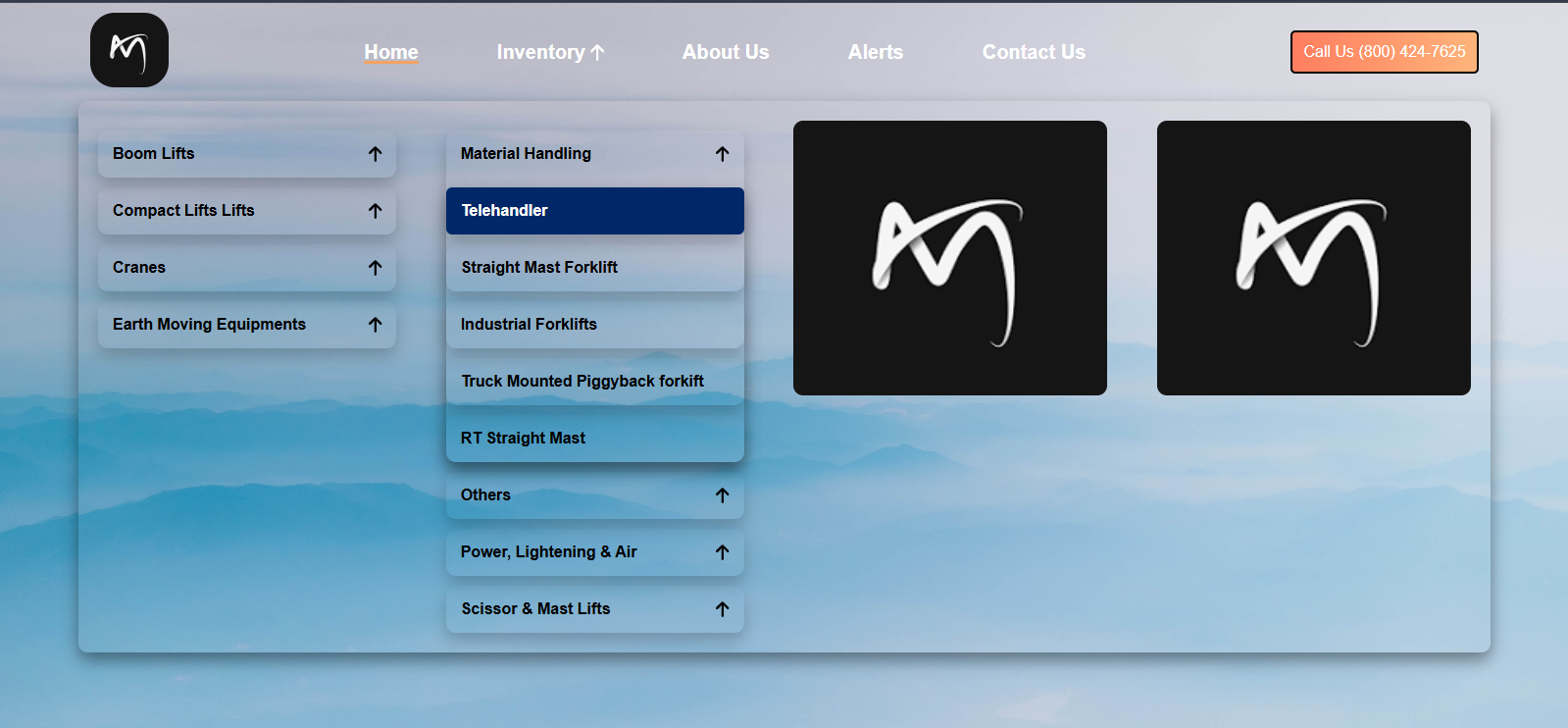Expand the Earth Moving Equipments category
Viewport: 1568px width, 728px height.
tap(247, 325)
